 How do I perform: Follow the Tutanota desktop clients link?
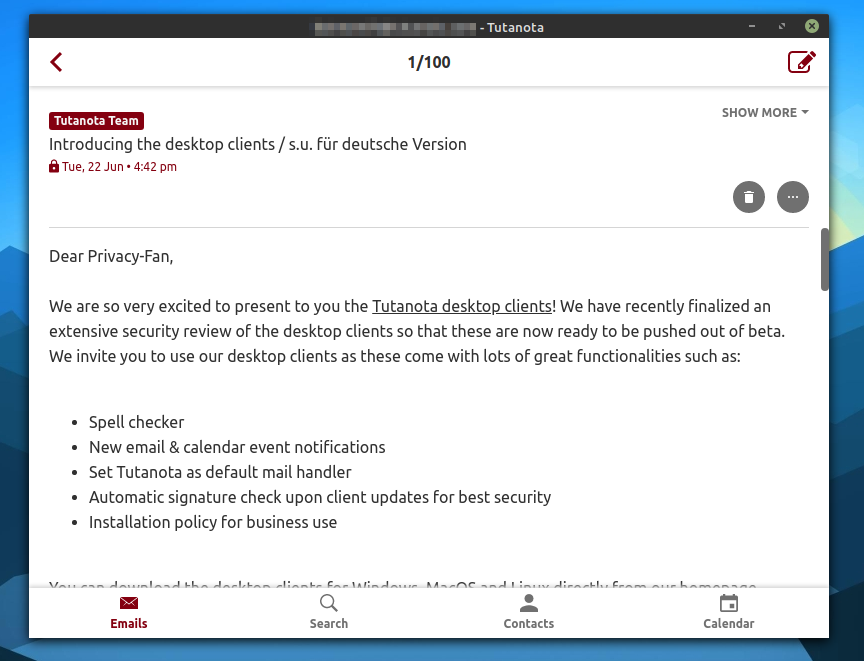coord(462,306)
